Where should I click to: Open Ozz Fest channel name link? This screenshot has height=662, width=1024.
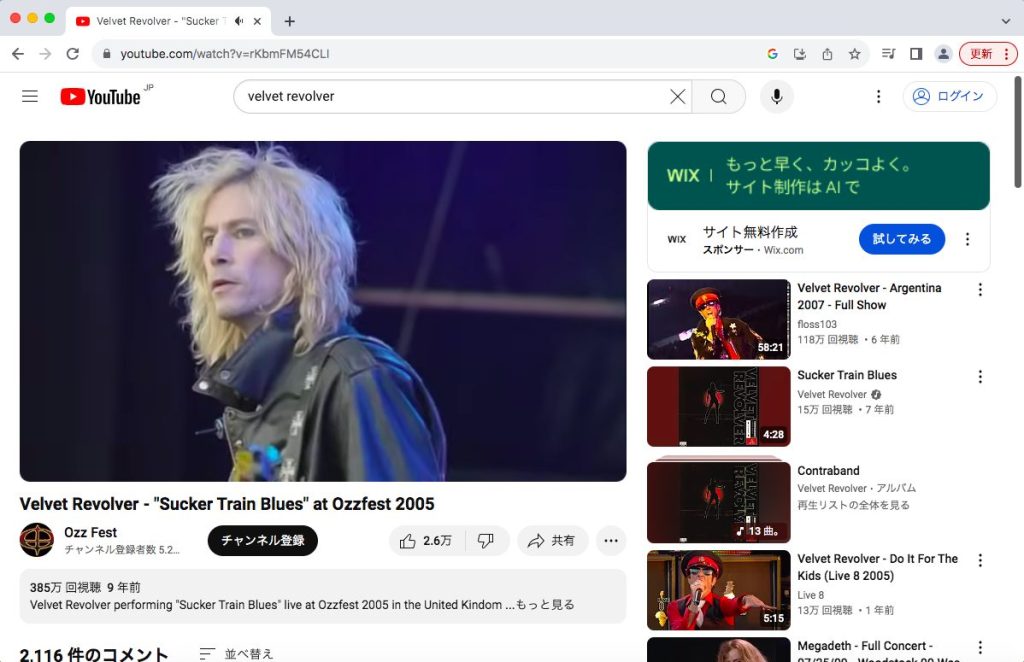click(x=91, y=533)
